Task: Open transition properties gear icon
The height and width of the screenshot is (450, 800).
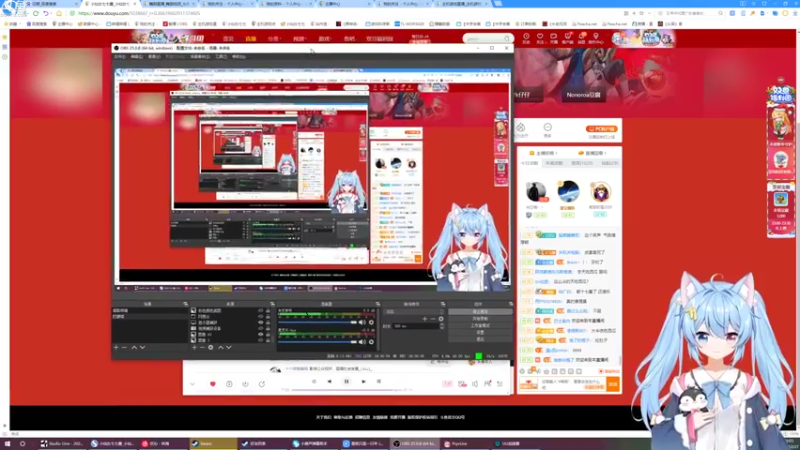Action: [441, 319]
